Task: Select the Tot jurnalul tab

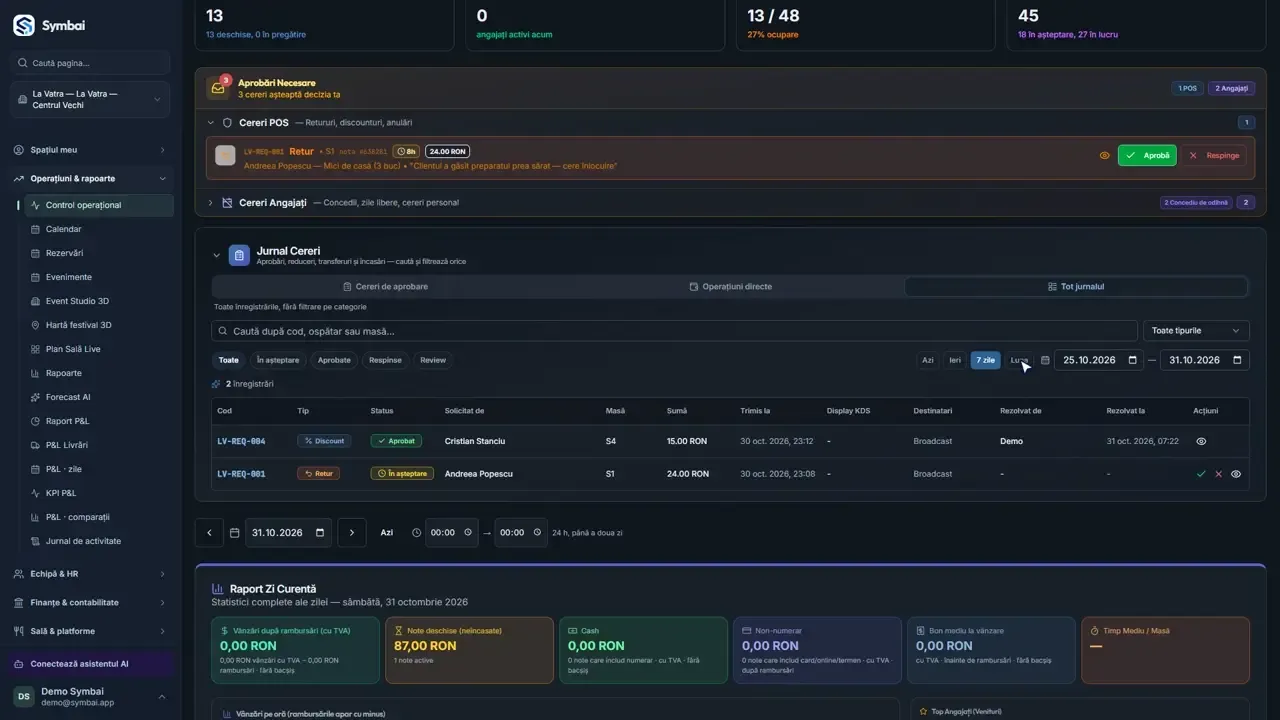Action: [x=1076, y=287]
